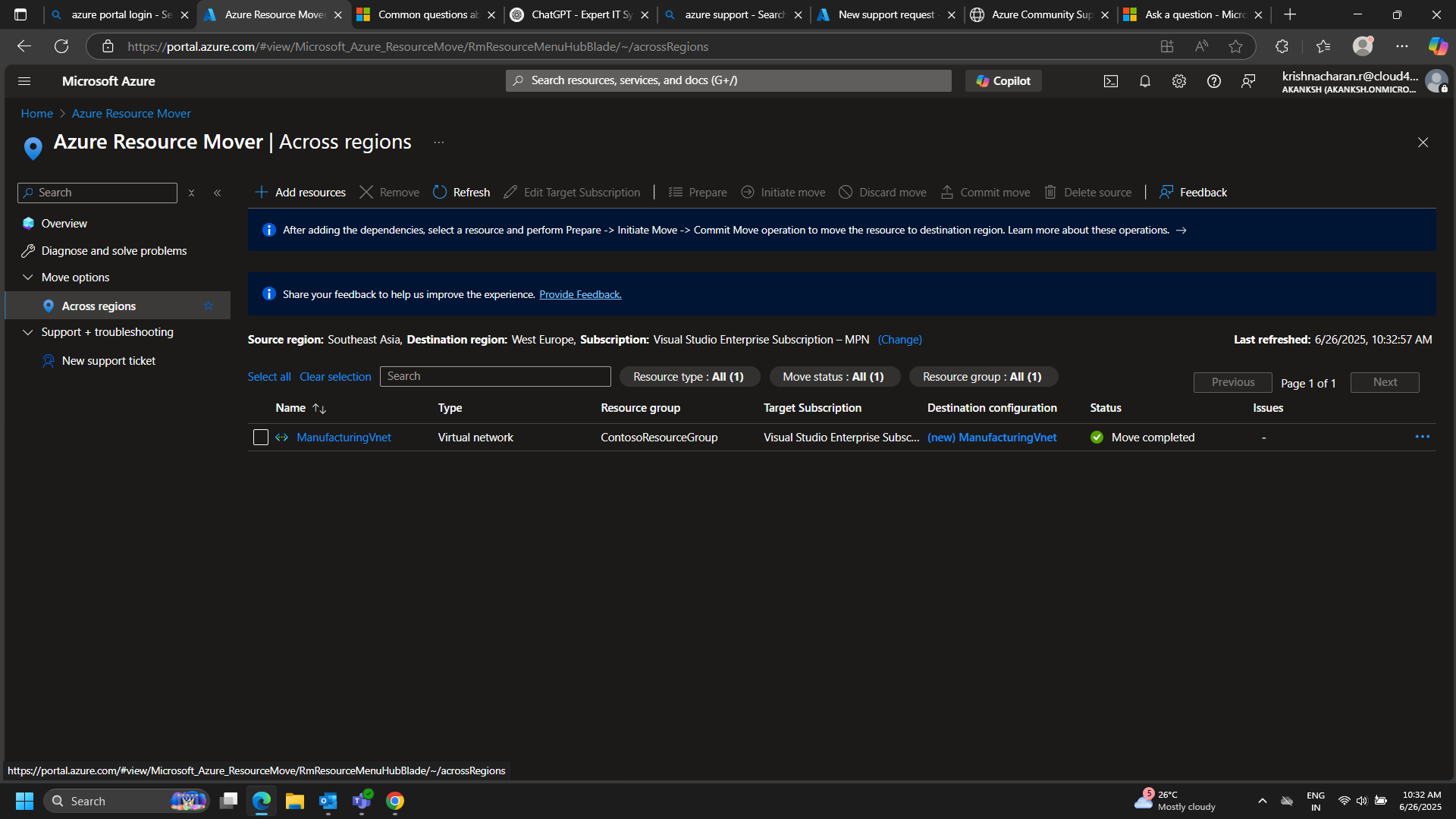Viewport: 1456px width, 819px height.
Task: Sort the table by Name
Action: [x=301, y=408]
